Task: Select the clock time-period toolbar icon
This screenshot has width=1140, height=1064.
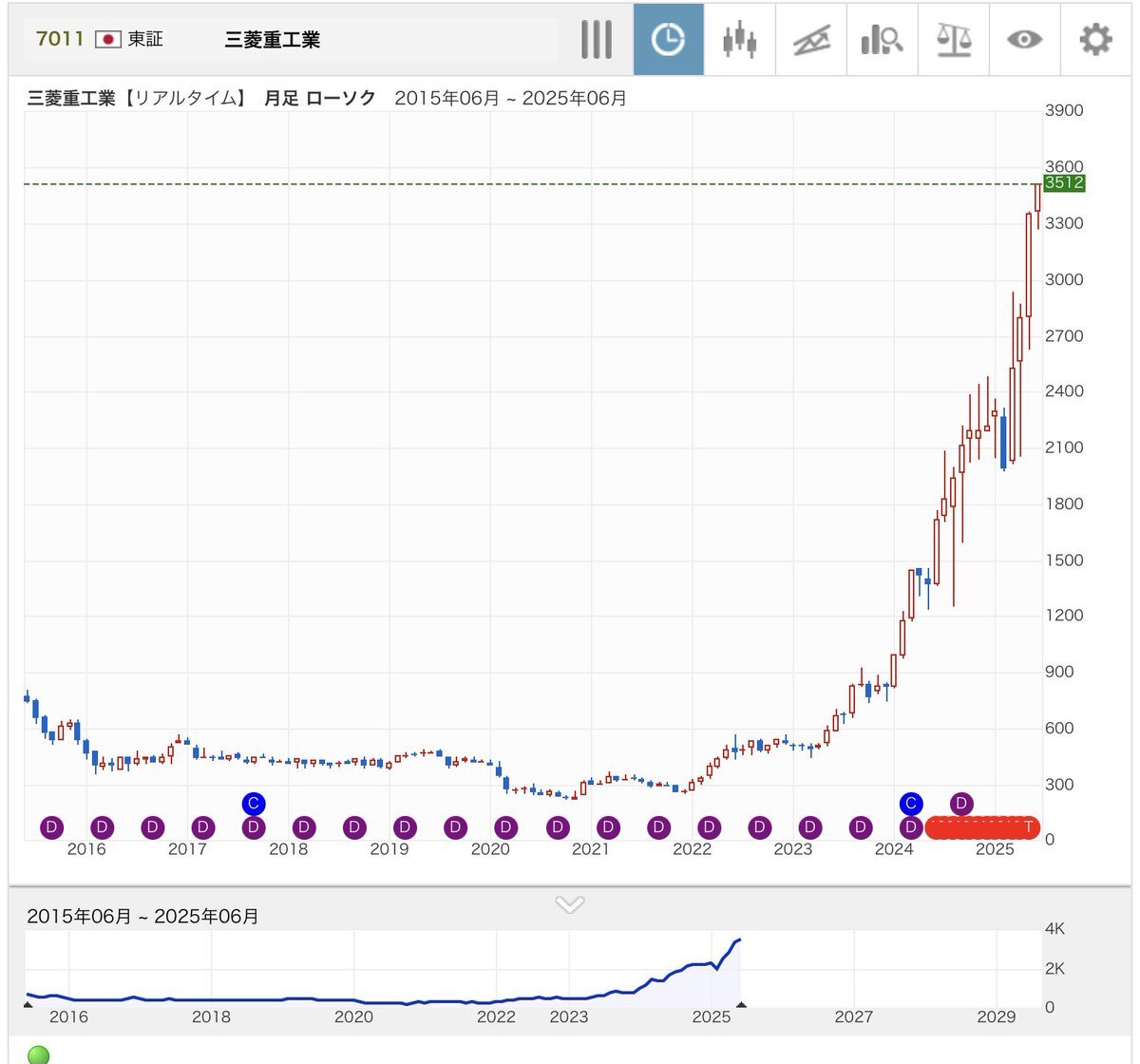Action: click(x=669, y=40)
